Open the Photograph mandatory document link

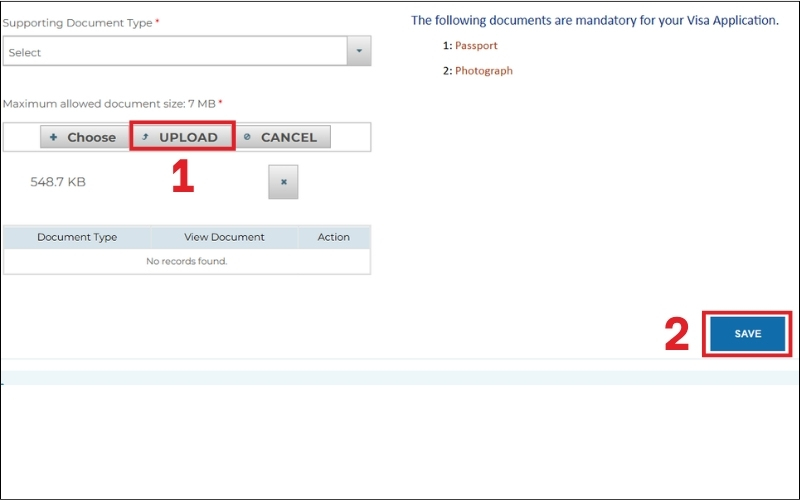483,71
